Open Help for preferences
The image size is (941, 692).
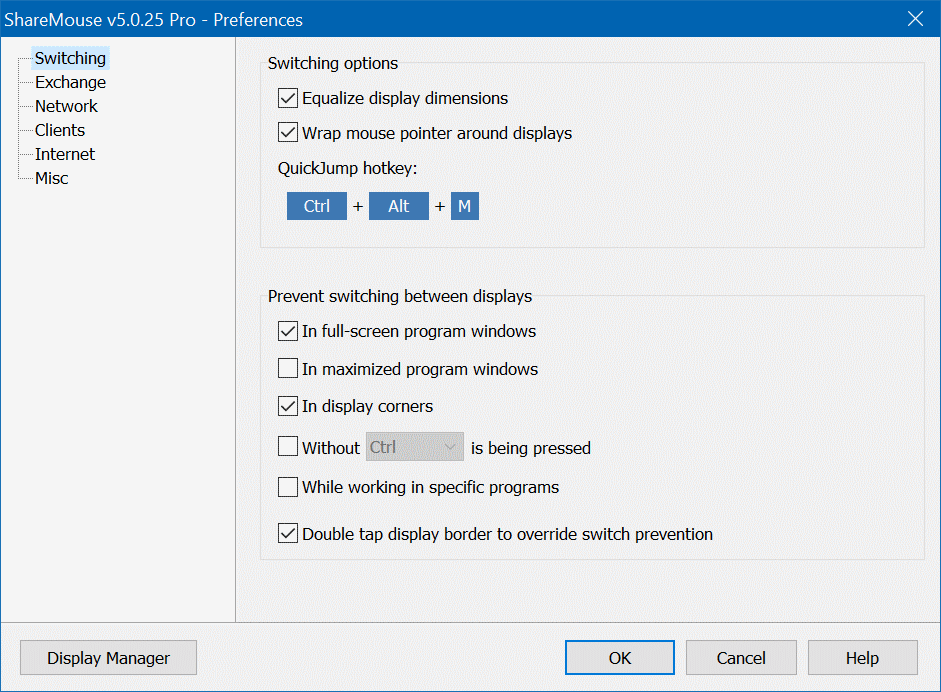(x=862, y=658)
